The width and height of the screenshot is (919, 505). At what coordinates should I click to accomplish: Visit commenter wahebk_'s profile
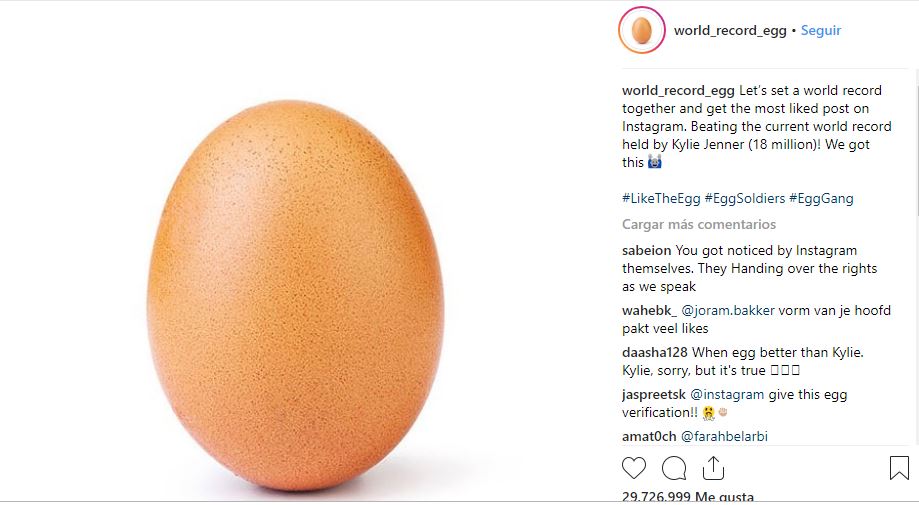(x=650, y=310)
